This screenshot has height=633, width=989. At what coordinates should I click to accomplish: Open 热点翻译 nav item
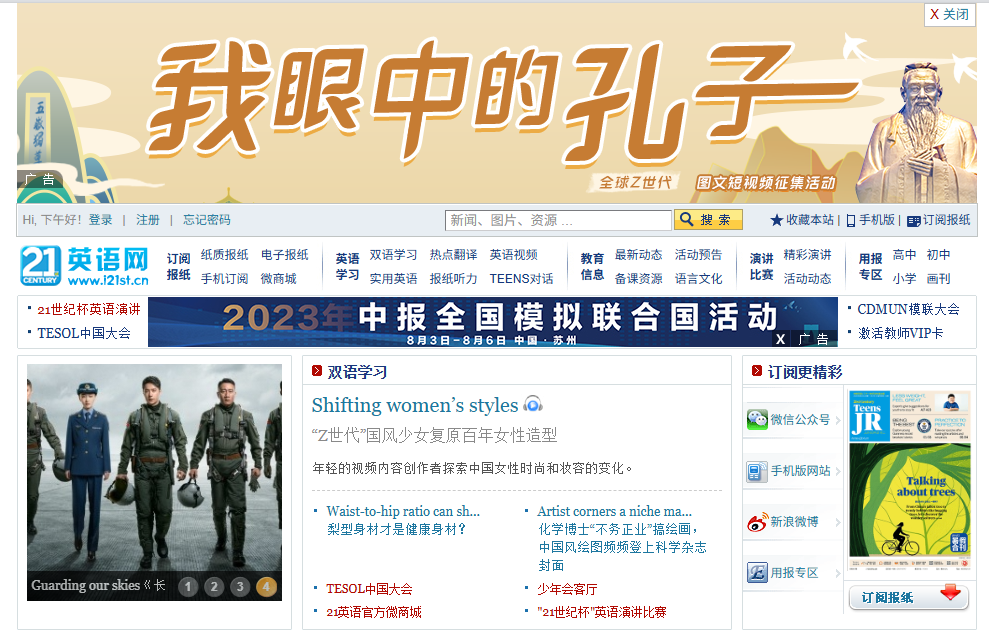[x=454, y=255]
